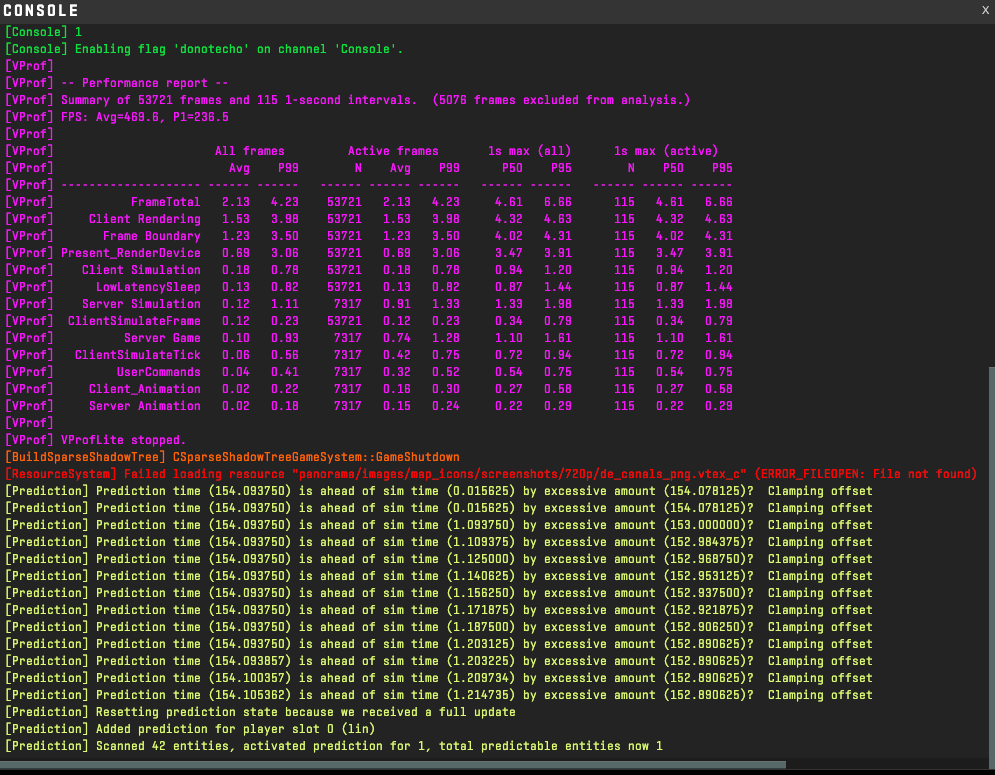Click the horizontal scrollbar thumb at bottom
995x775 pixels.
pyautogui.click(x=393, y=765)
